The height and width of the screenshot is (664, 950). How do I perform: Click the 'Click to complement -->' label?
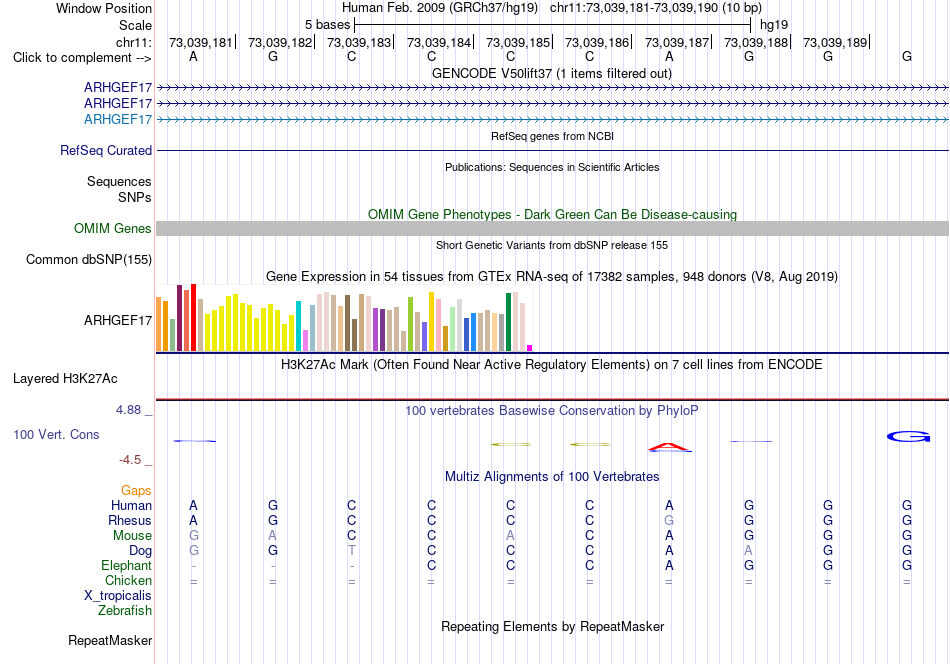[82, 58]
